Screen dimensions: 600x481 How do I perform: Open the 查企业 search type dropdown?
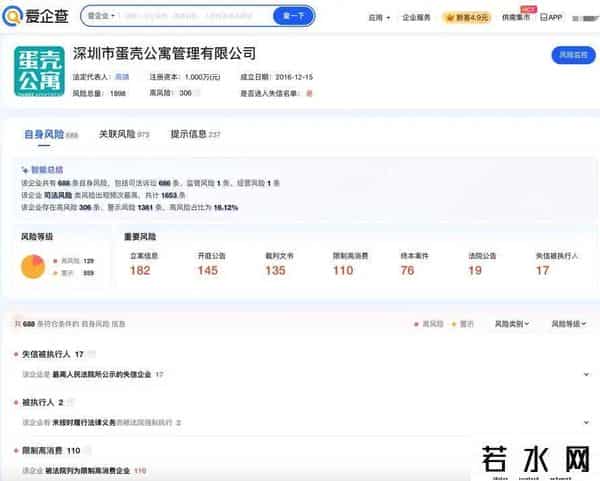coord(101,16)
